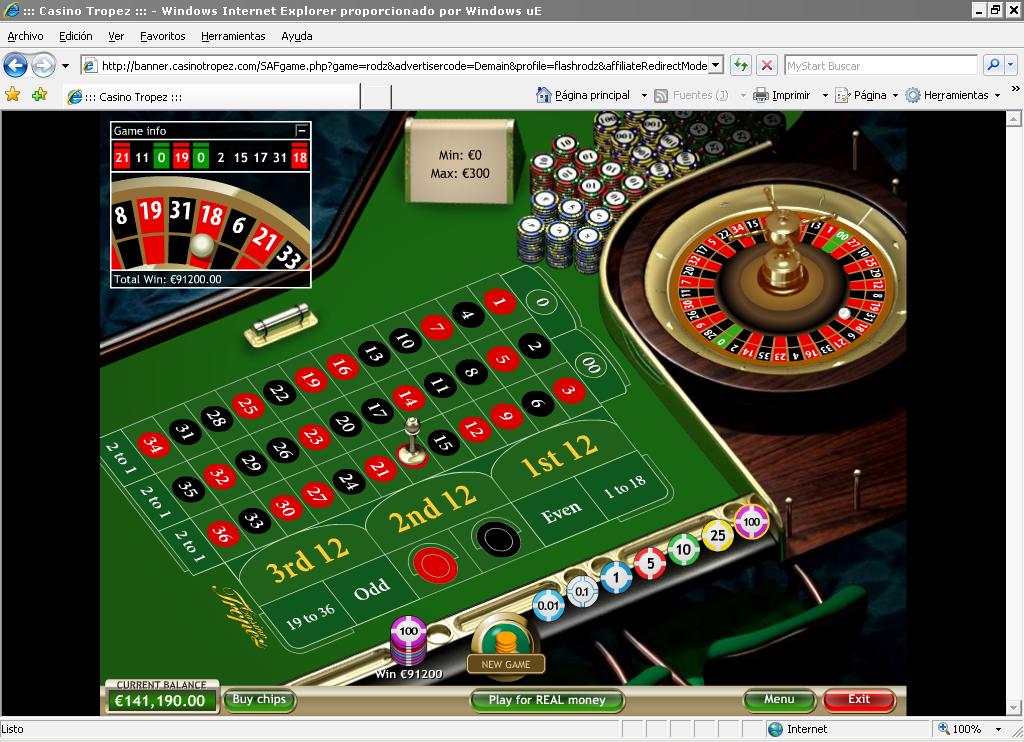Expand Herramientas toolbar dropdown arrow

coord(997,95)
